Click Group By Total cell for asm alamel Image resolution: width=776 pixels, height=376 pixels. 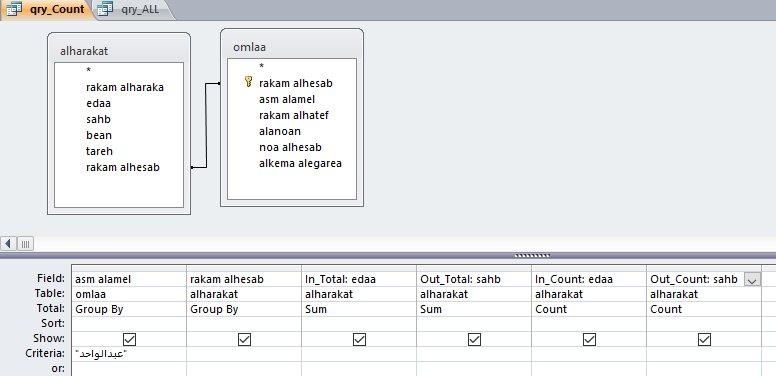pyautogui.click(x=129, y=309)
